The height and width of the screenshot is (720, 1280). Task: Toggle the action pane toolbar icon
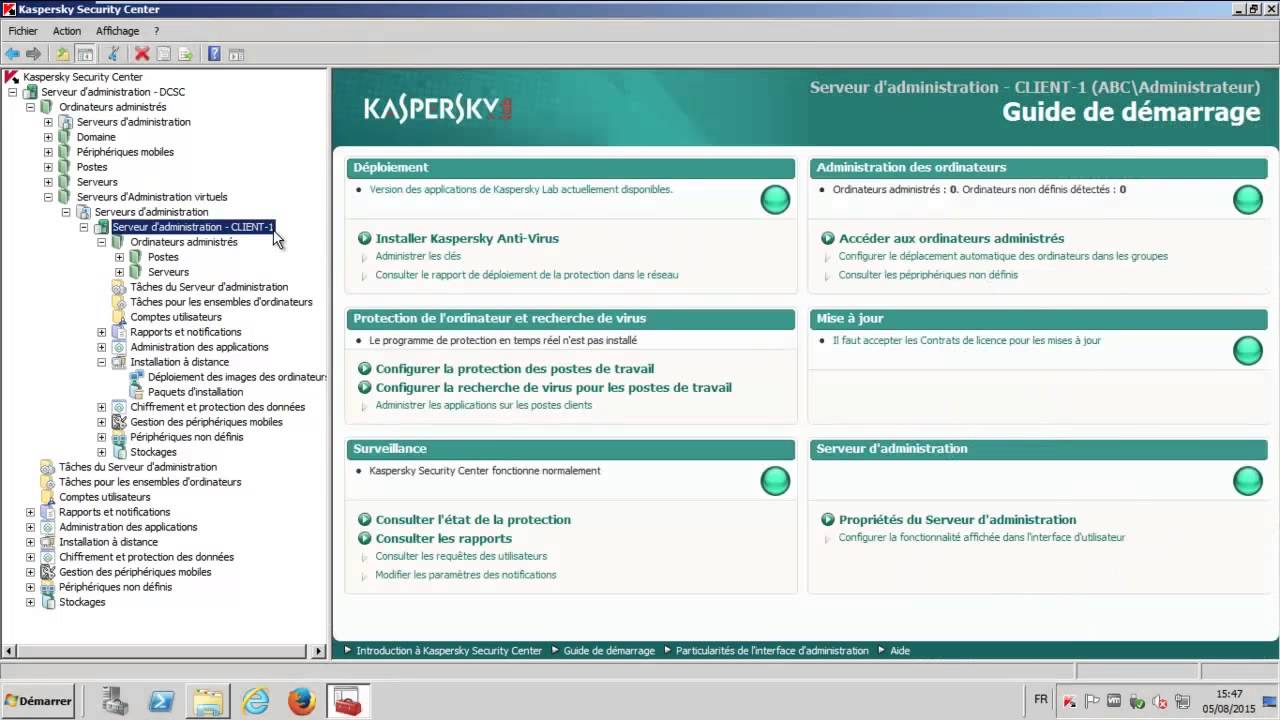tap(237, 54)
